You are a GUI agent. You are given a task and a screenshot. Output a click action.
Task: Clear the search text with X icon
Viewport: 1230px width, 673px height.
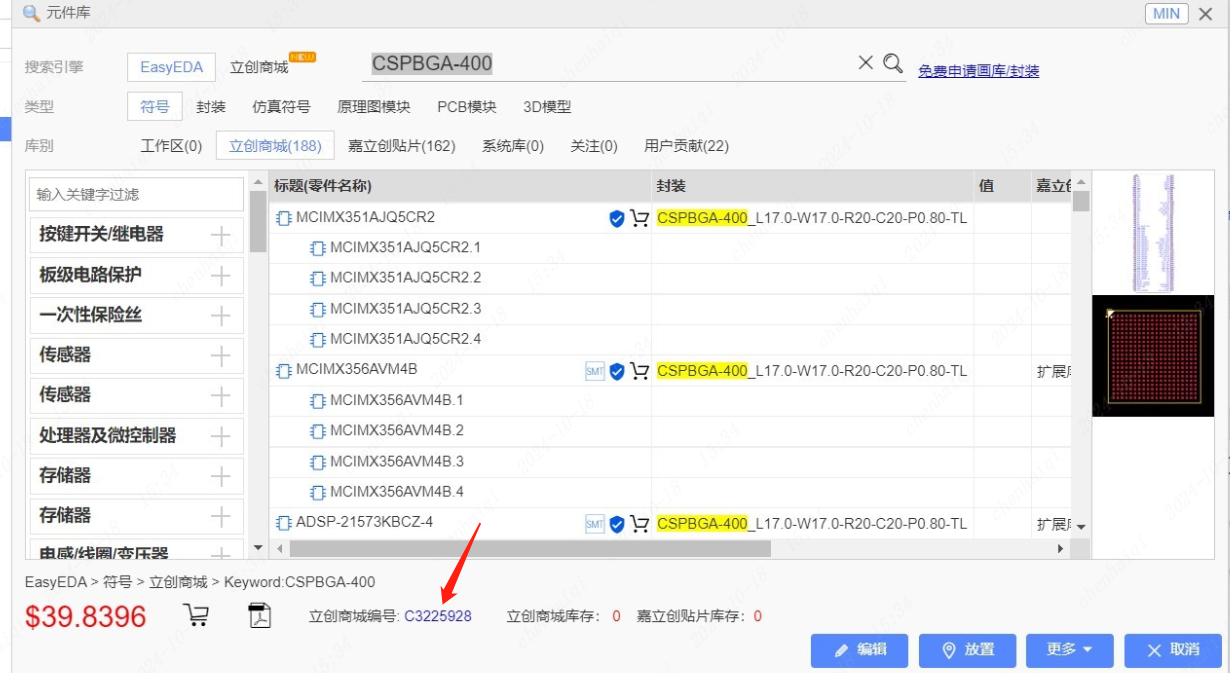click(866, 63)
